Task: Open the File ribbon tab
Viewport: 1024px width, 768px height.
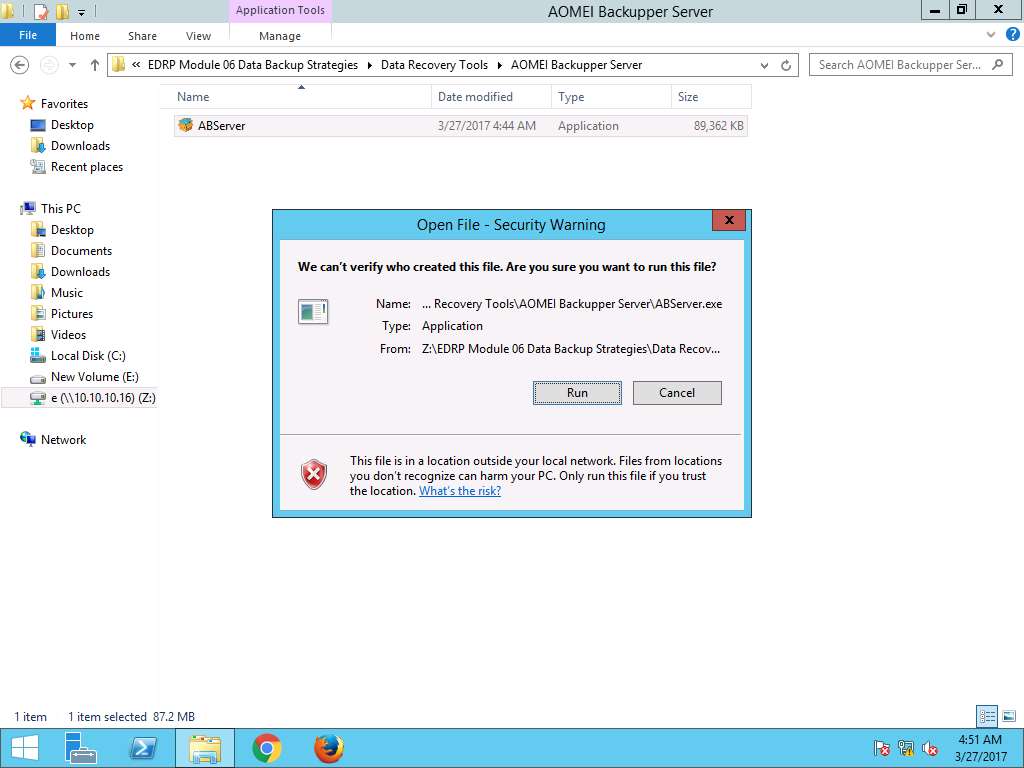Action: 27,35
